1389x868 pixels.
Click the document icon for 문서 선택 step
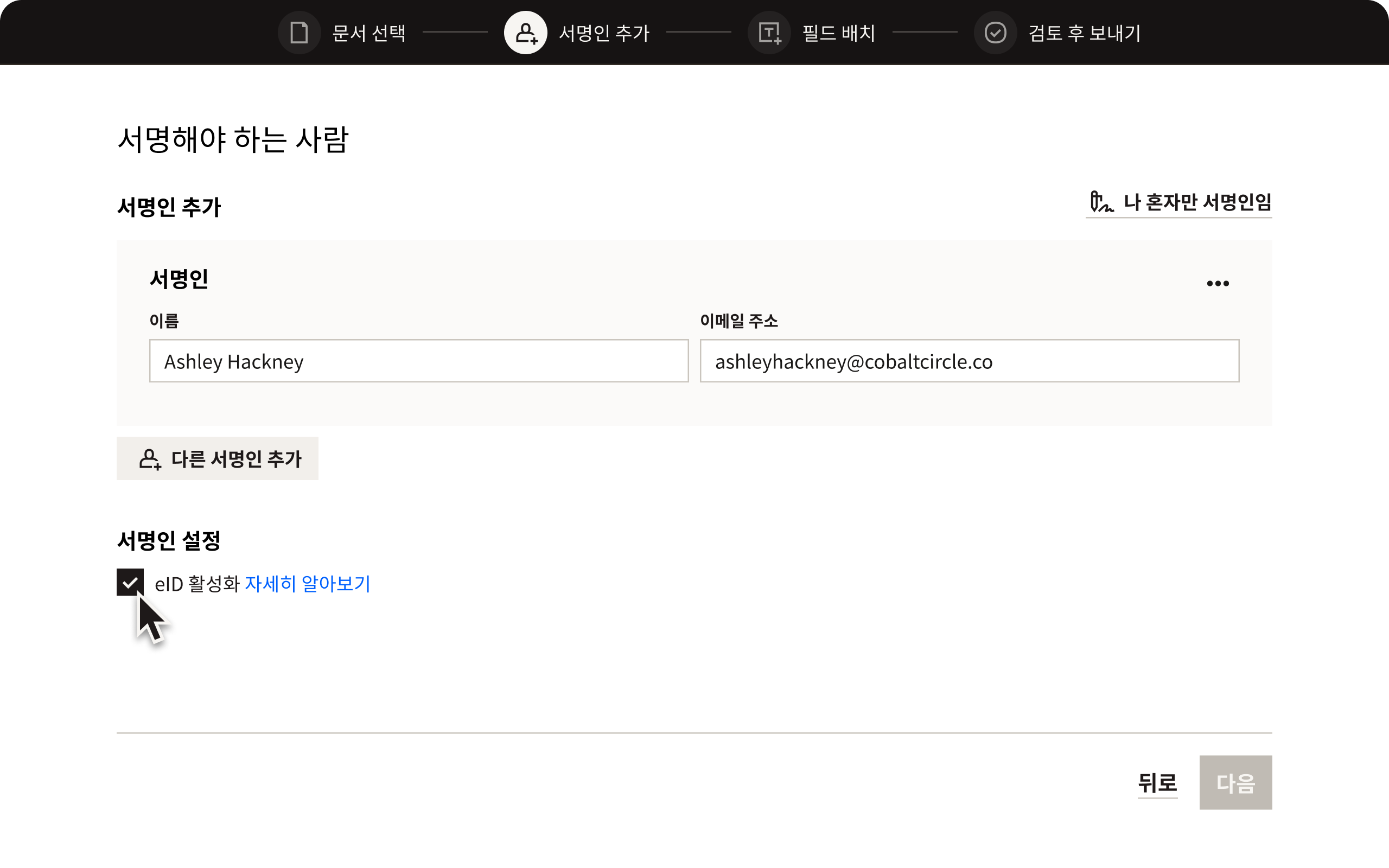point(299,33)
